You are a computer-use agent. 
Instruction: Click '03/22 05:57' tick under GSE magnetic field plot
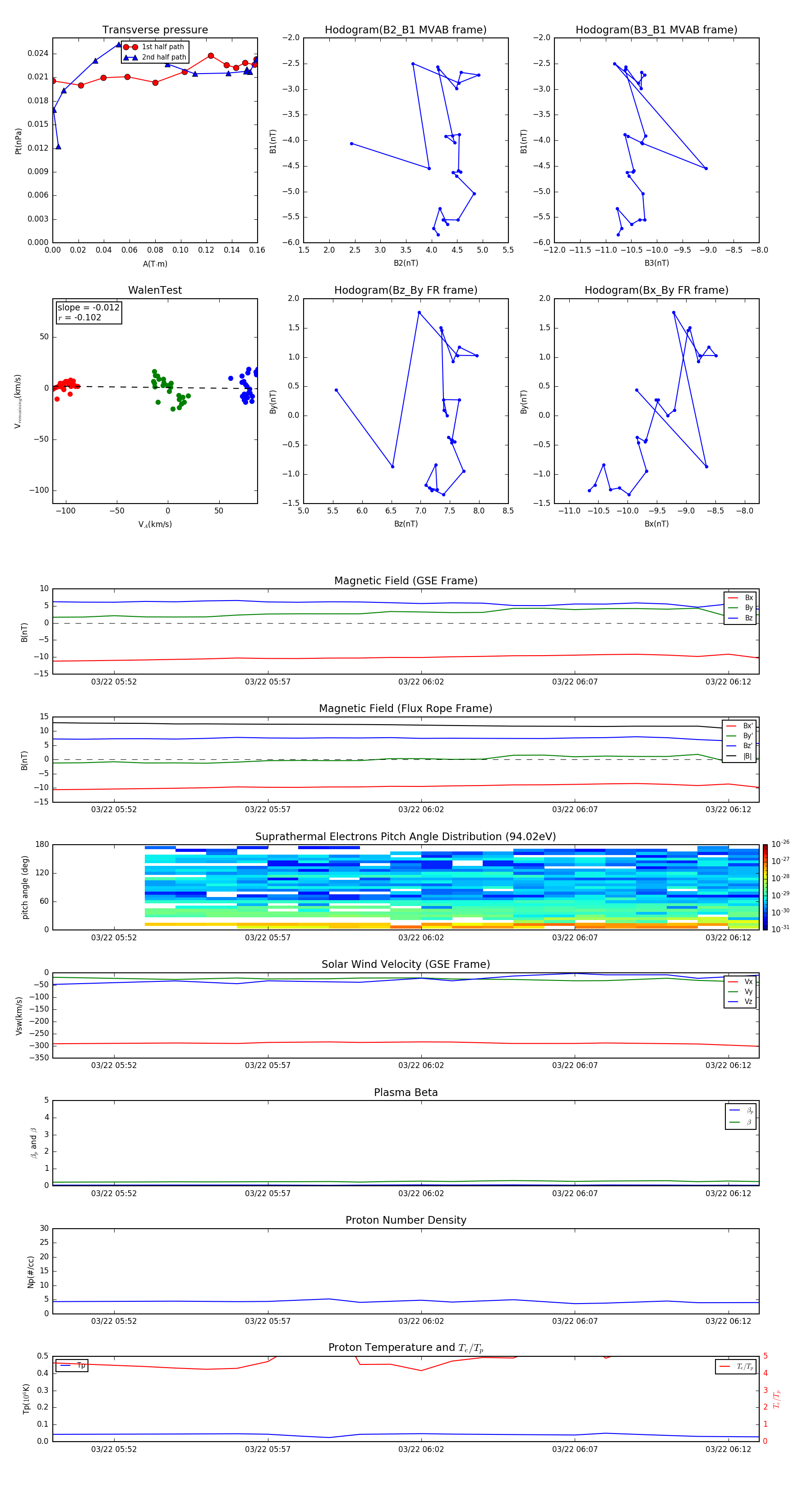pos(268,682)
